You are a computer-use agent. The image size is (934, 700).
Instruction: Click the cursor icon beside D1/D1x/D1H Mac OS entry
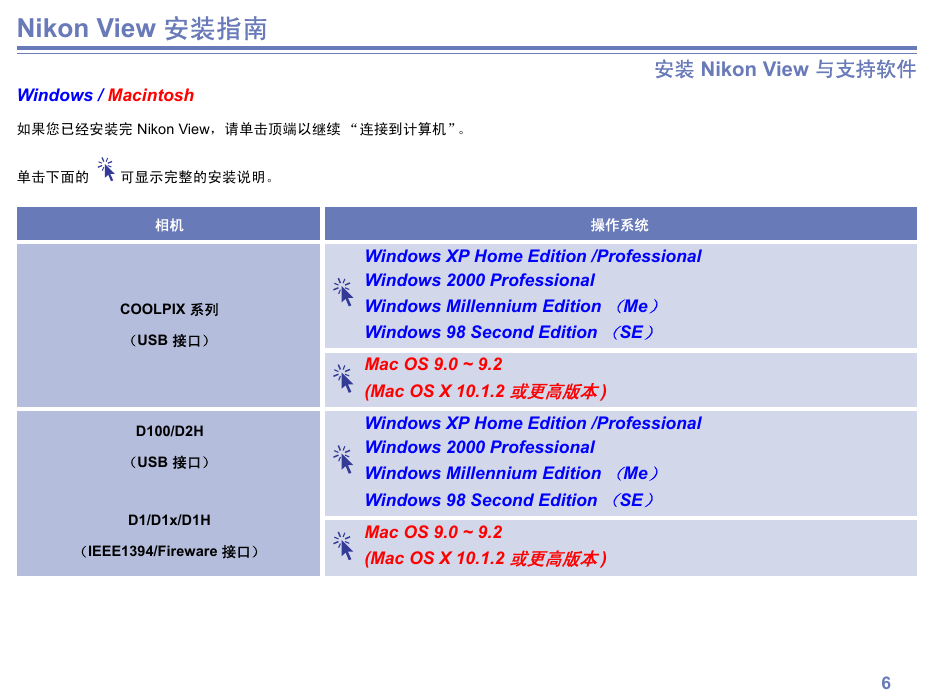pyautogui.click(x=344, y=546)
